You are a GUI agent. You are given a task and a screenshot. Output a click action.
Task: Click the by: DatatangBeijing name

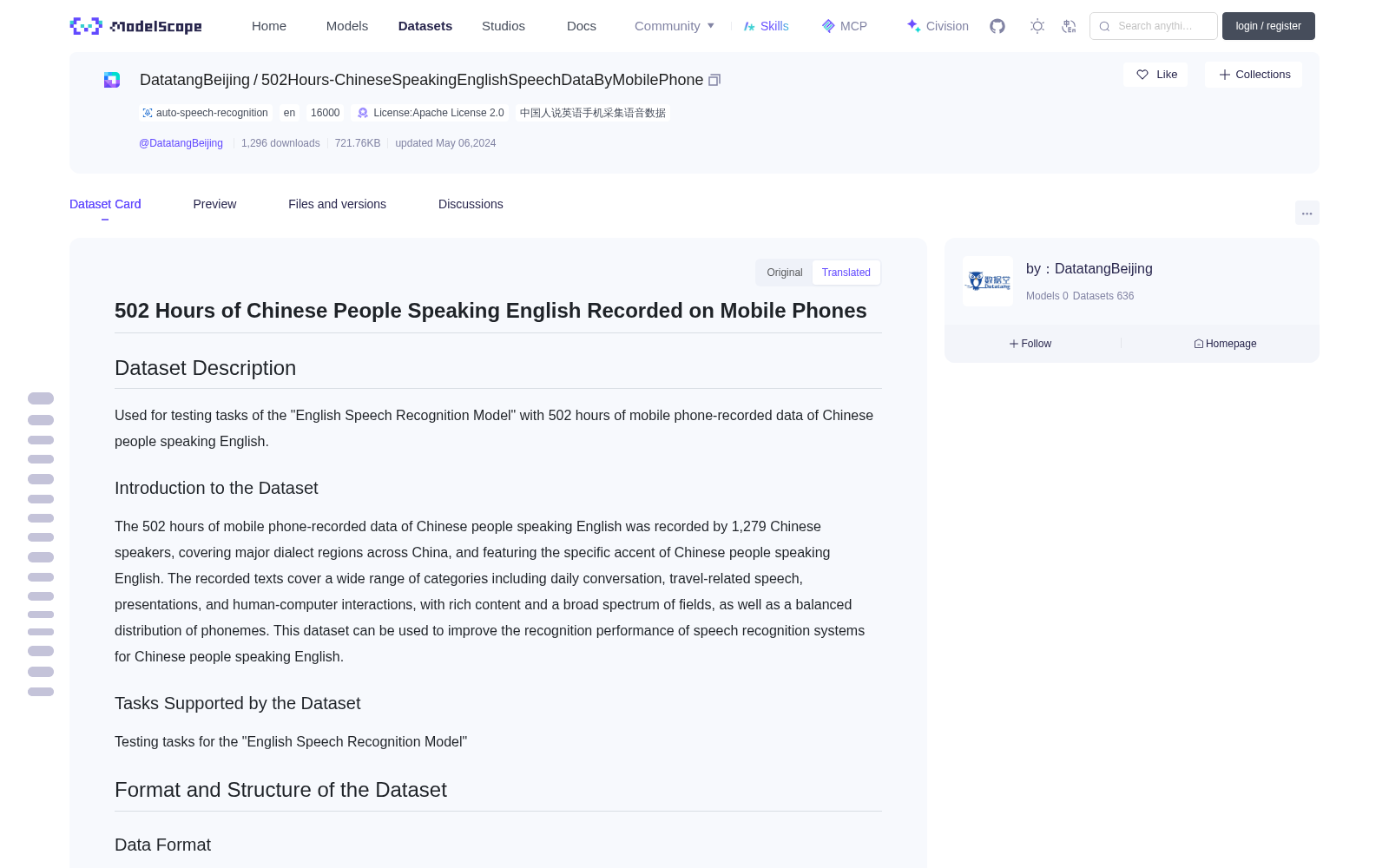point(1089,269)
